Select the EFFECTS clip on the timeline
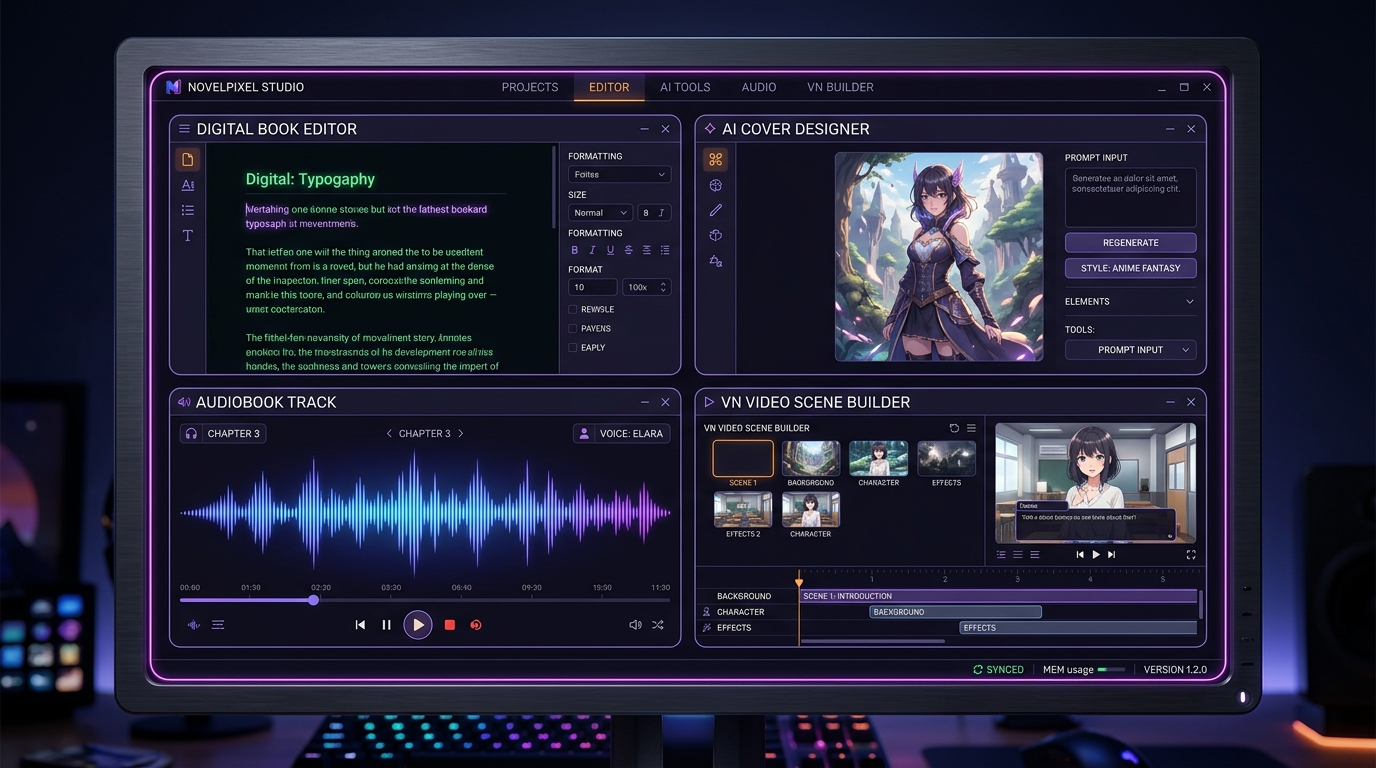 (x=1078, y=628)
